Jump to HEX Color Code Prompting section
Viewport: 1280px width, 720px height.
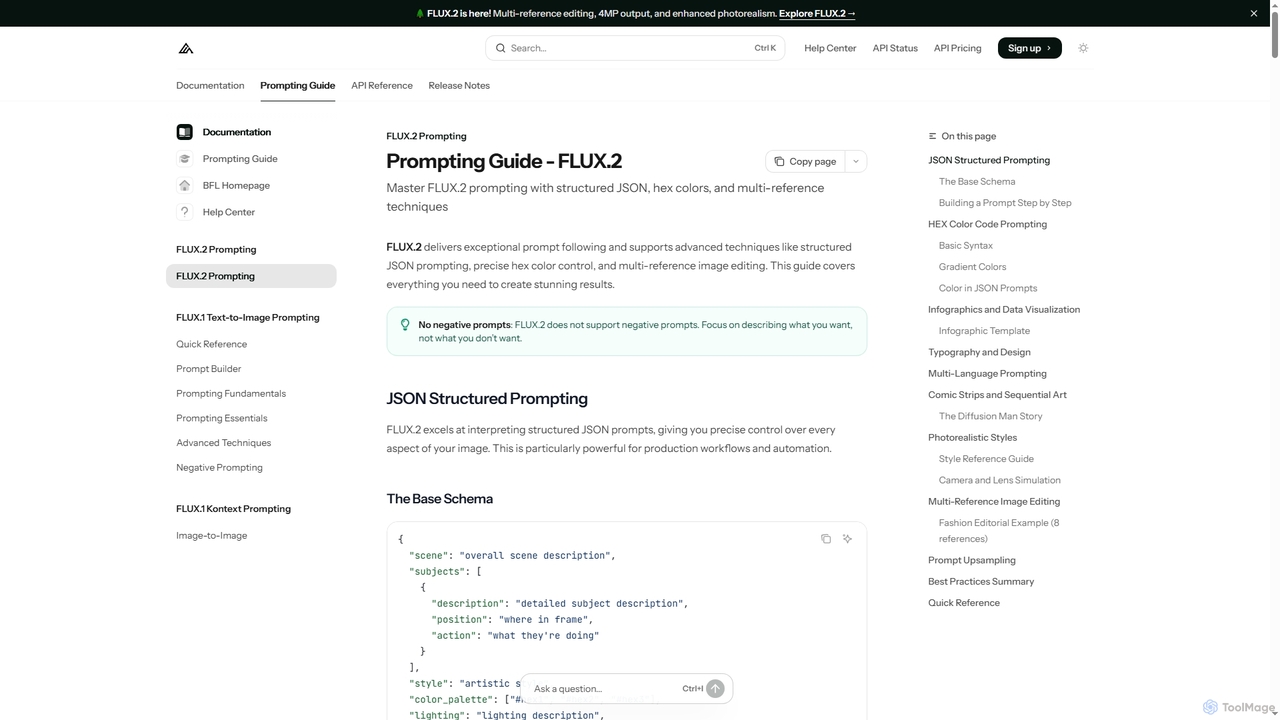point(987,224)
